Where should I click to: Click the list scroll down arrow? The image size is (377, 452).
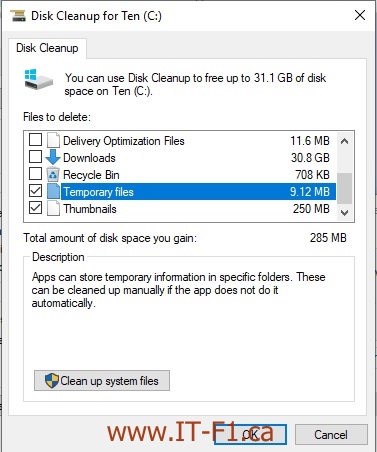pos(345,212)
